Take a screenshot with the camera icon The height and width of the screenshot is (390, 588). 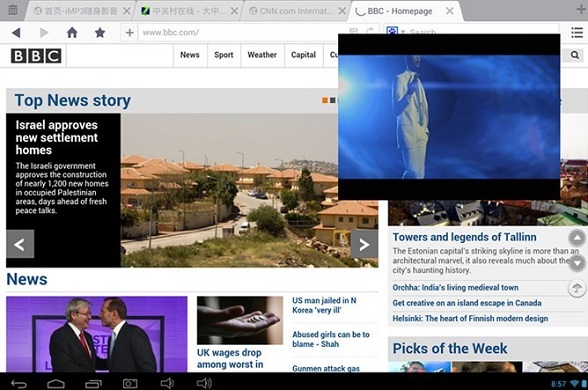click(130, 383)
